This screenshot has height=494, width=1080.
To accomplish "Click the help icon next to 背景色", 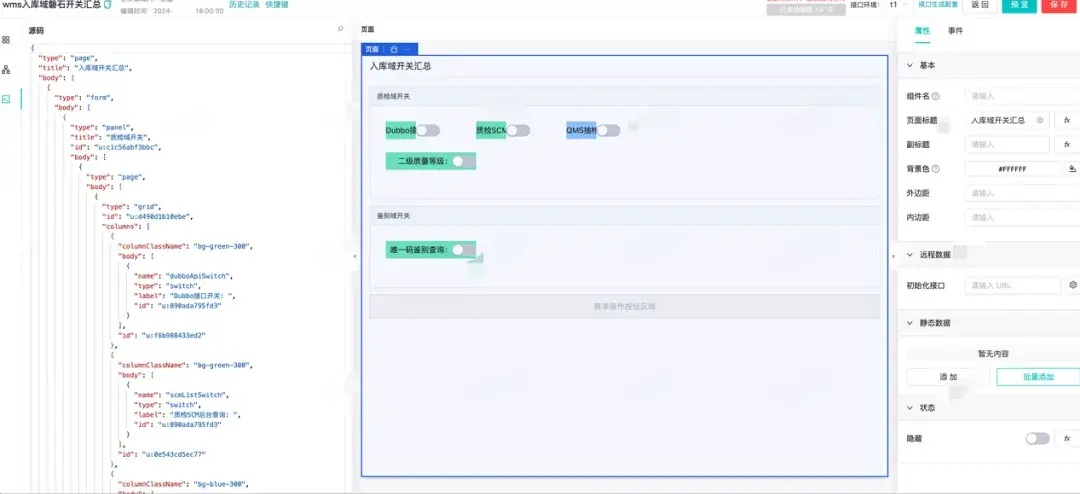I will [935, 169].
